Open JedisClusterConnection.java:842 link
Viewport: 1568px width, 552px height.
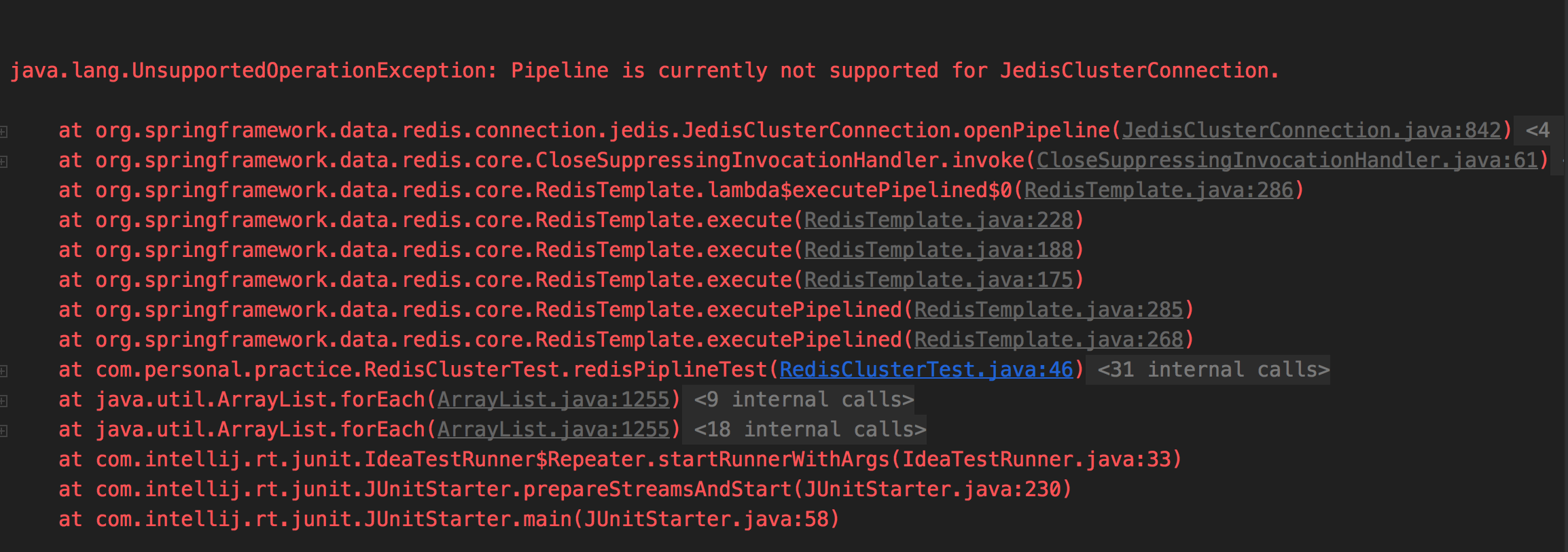click(1311, 131)
